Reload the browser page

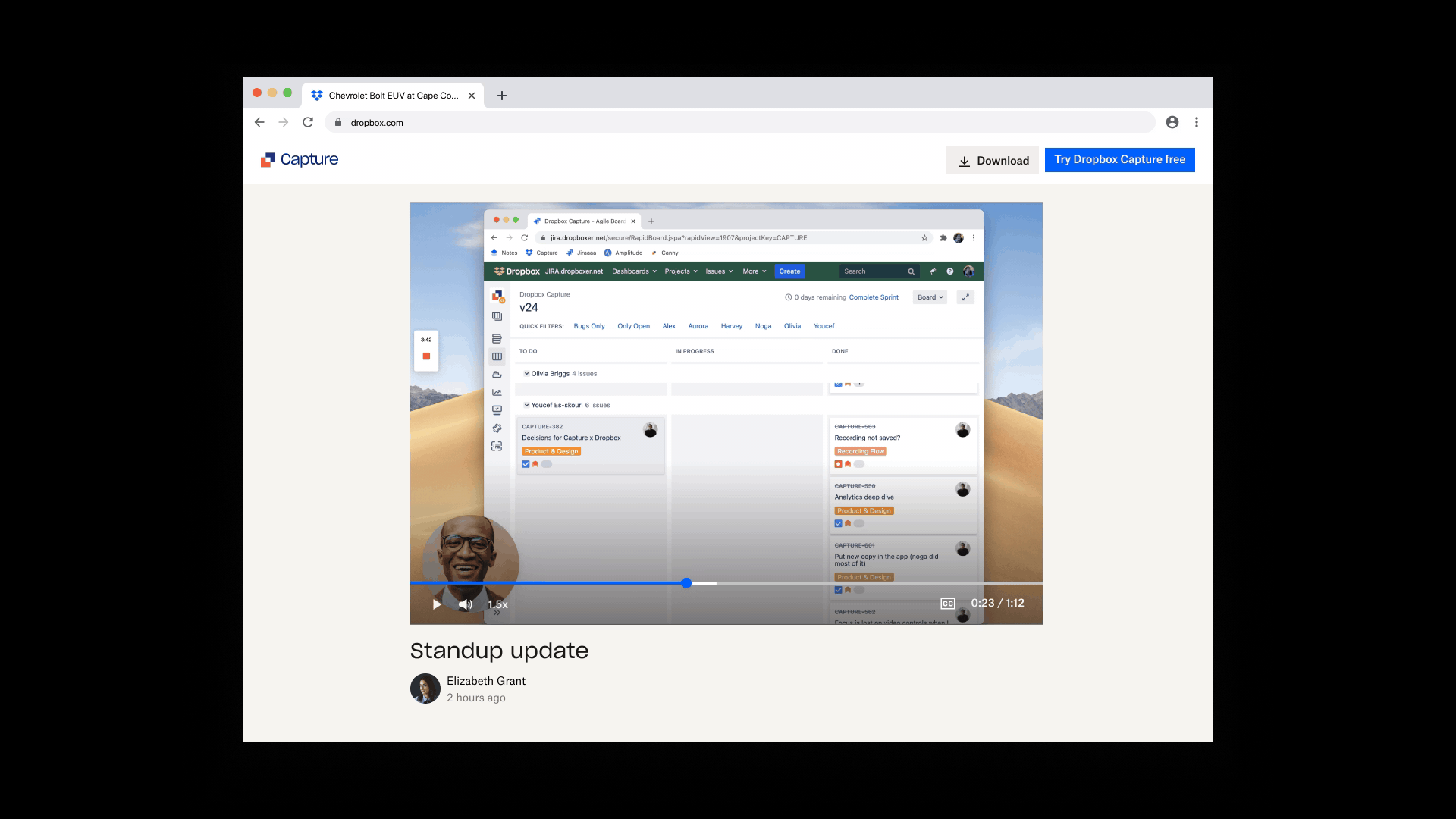point(308,122)
